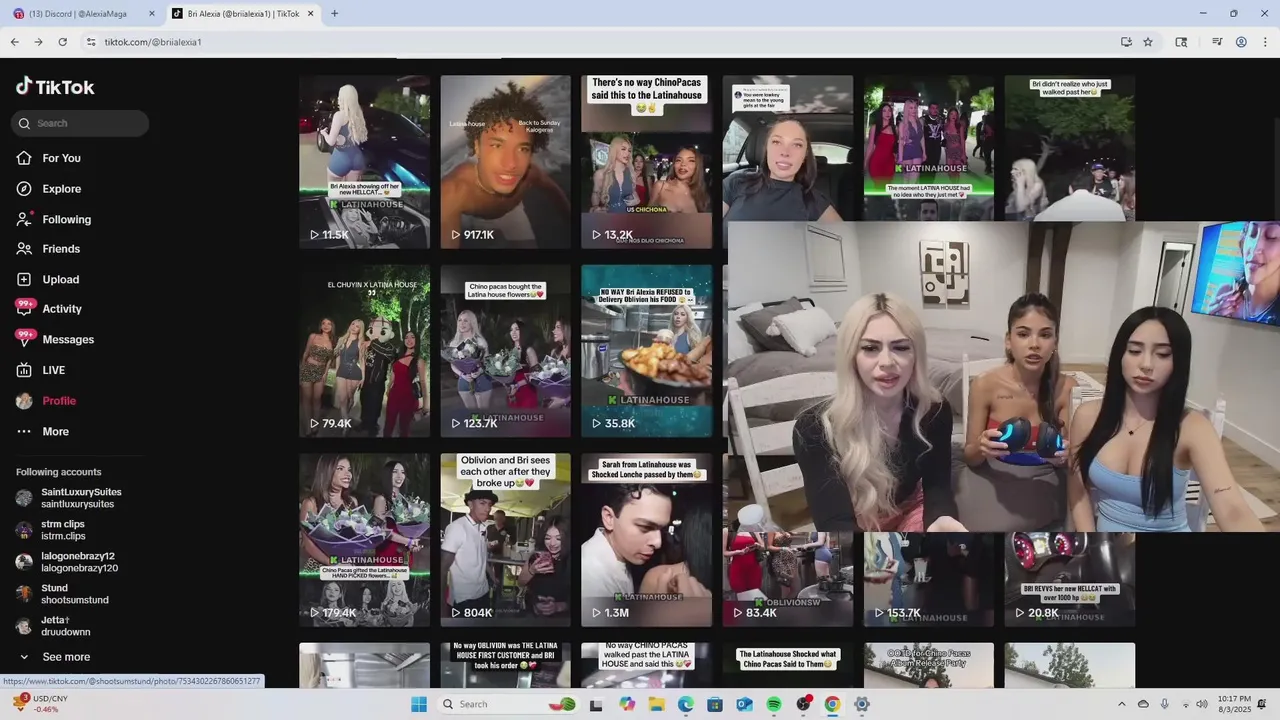The height and width of the screenshot is (720, 1280).
Task: Click the TikTok logo
Action: [55, 87]
